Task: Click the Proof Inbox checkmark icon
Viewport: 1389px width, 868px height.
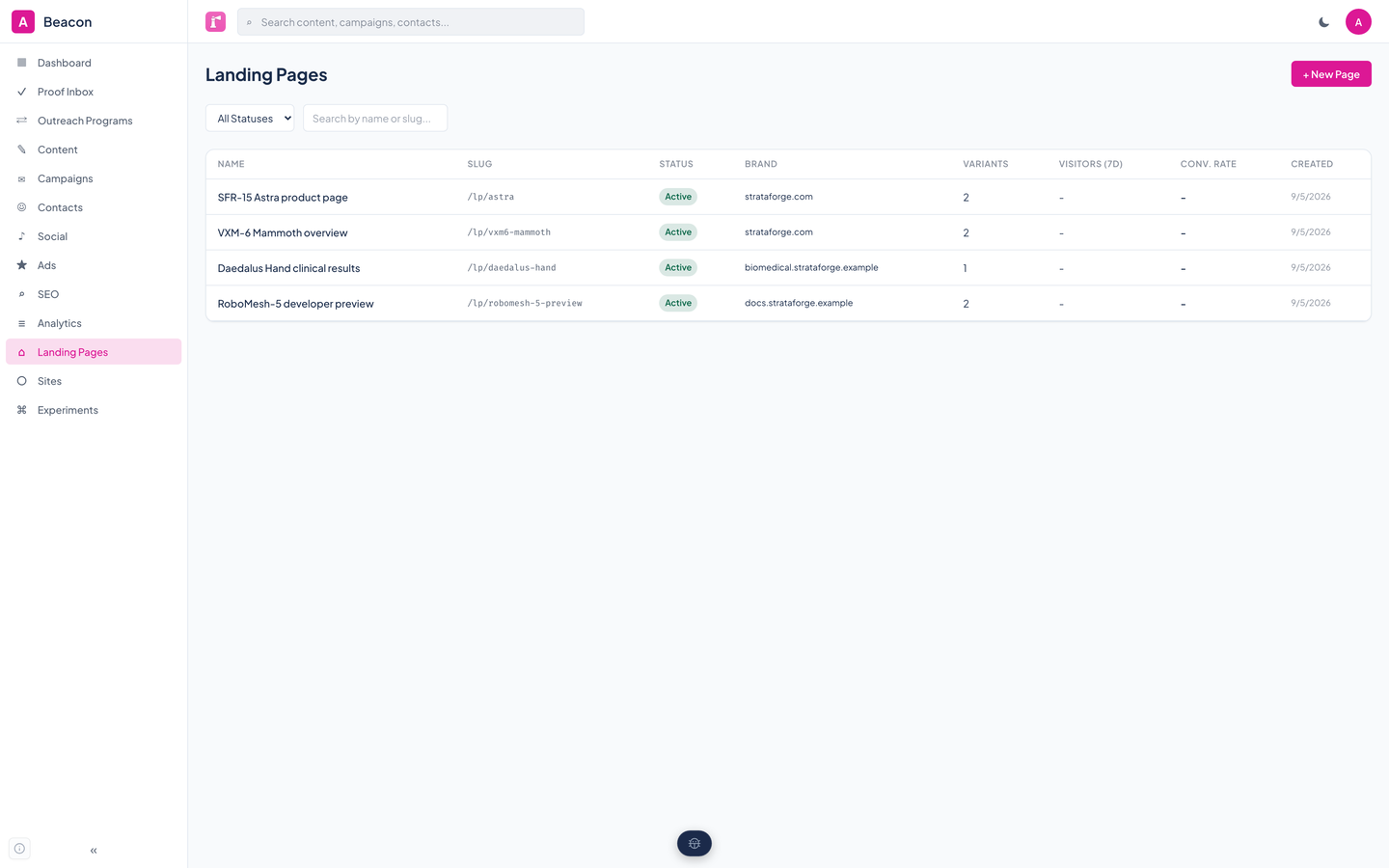Action: 21,92
